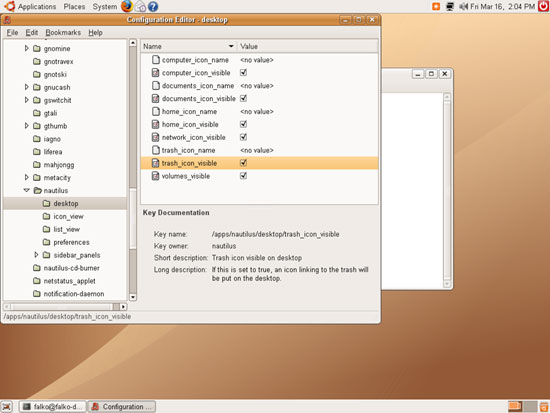
Task: Click the Value column header
Action: point(308,46)
